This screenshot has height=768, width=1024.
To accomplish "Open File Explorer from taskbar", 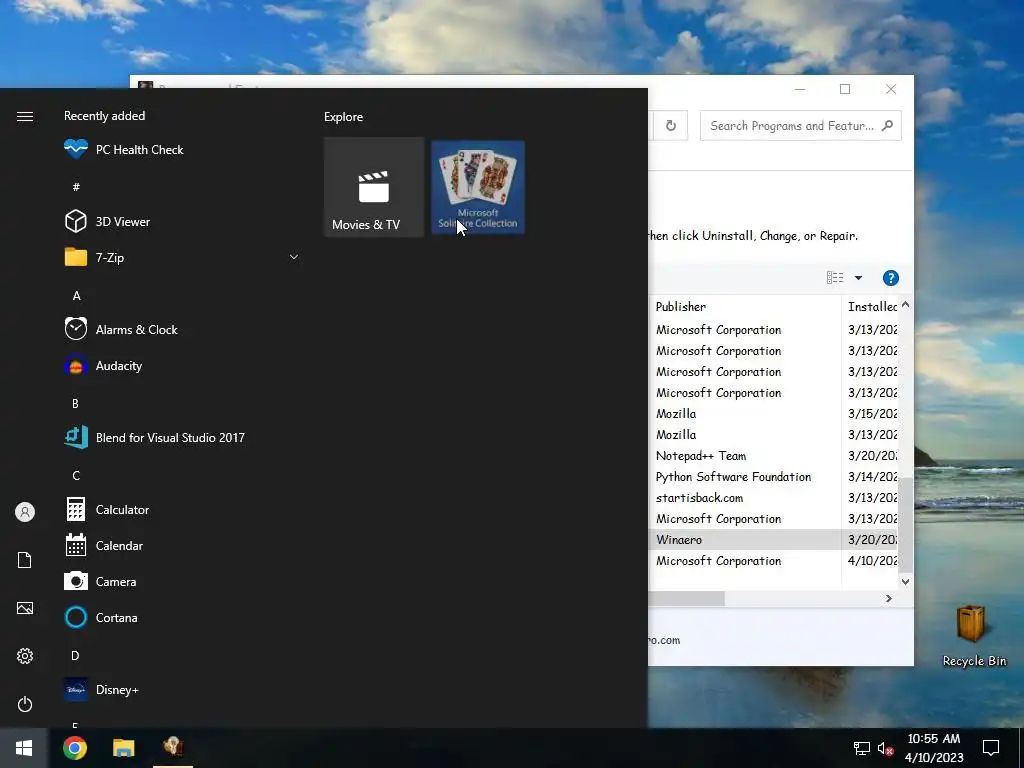I will click(x=123, y=748).
